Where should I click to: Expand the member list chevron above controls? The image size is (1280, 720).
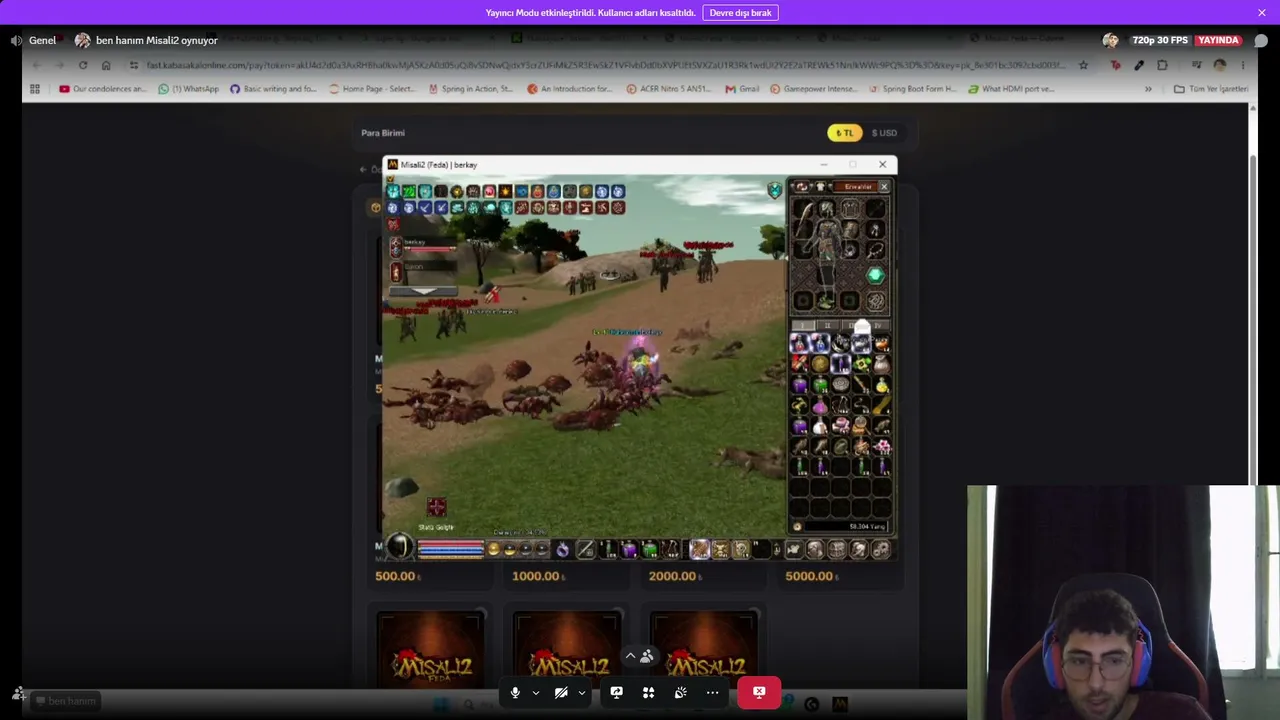click(630, 656)
